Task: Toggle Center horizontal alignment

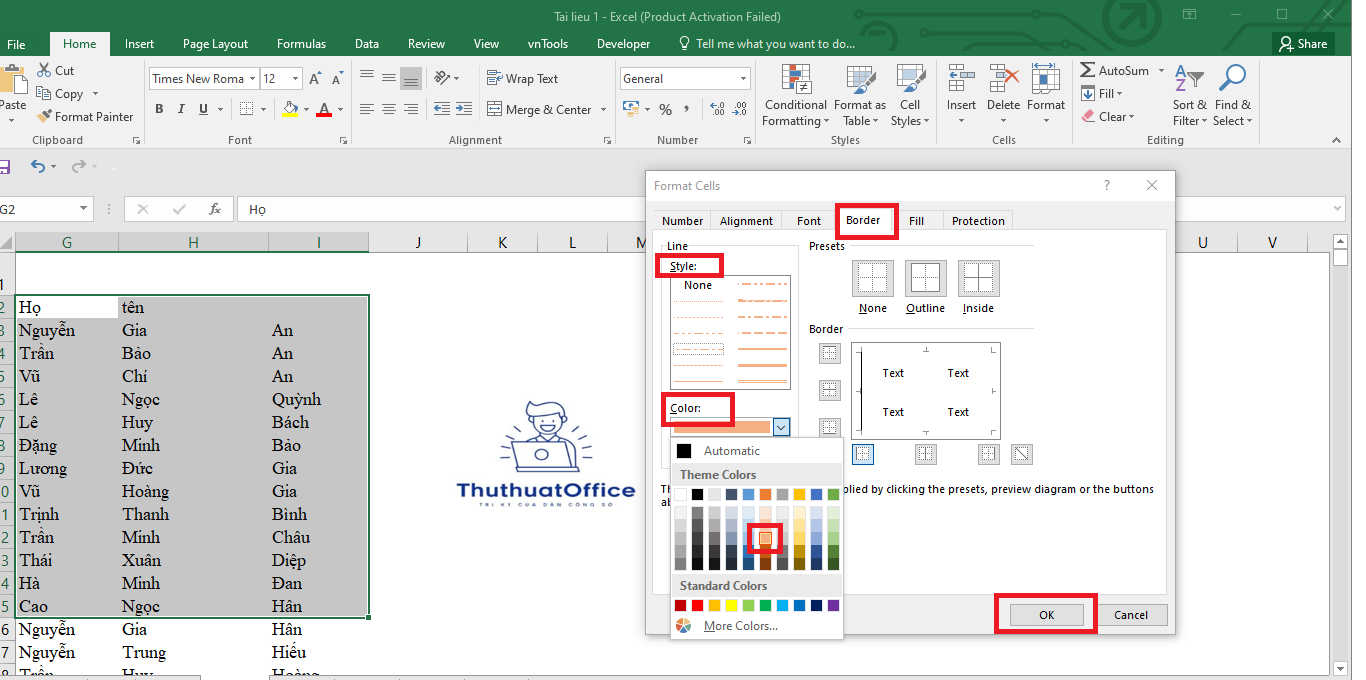Action: (389, 109)
